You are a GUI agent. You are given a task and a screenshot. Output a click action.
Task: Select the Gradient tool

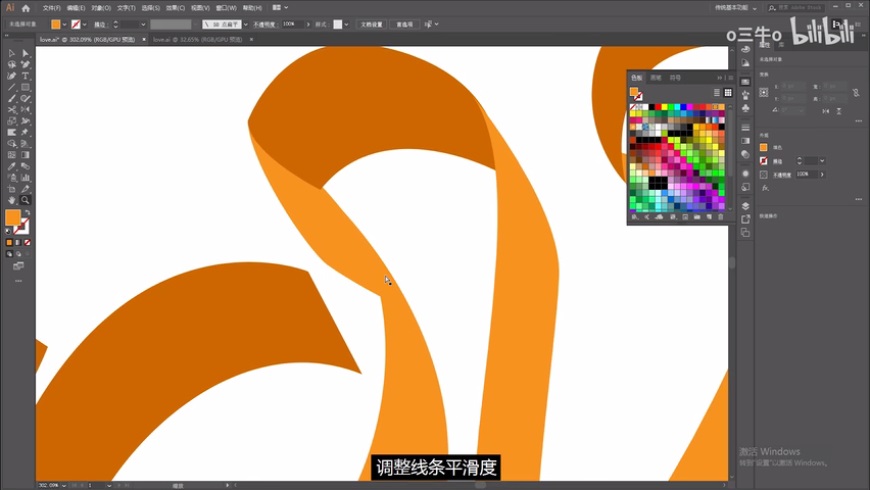[25, 155]
